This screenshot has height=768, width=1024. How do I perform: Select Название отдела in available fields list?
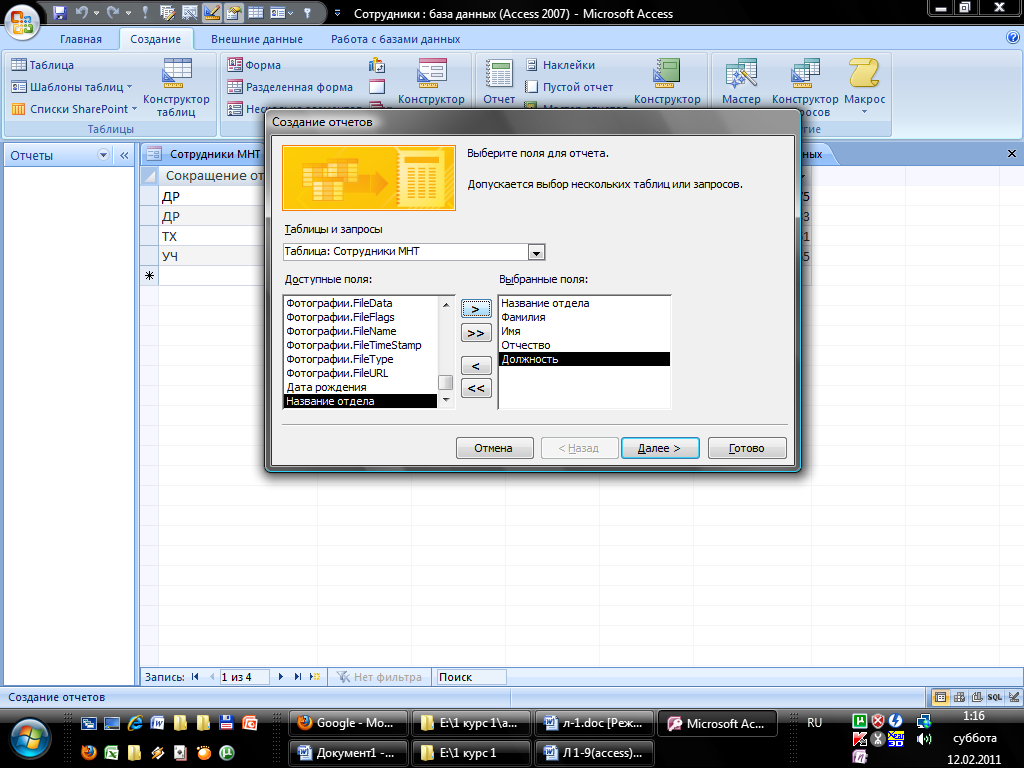(360, 401)
